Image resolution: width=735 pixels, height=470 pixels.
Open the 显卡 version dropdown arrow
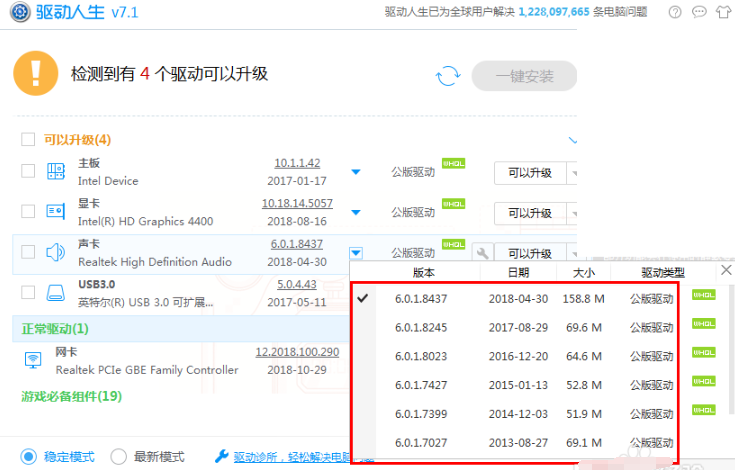[x=355, y=212]
